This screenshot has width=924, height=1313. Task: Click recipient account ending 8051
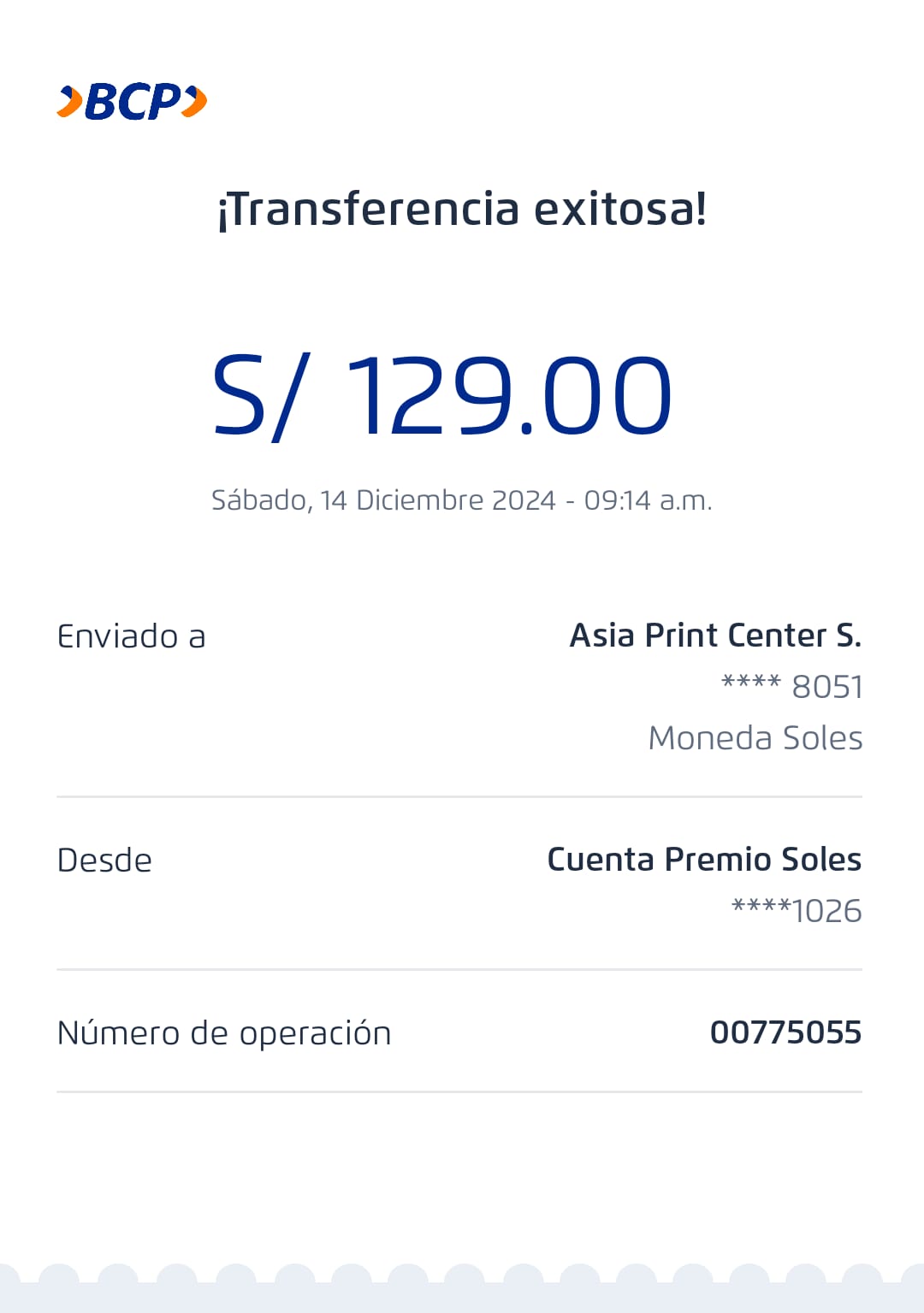(791, 686)
